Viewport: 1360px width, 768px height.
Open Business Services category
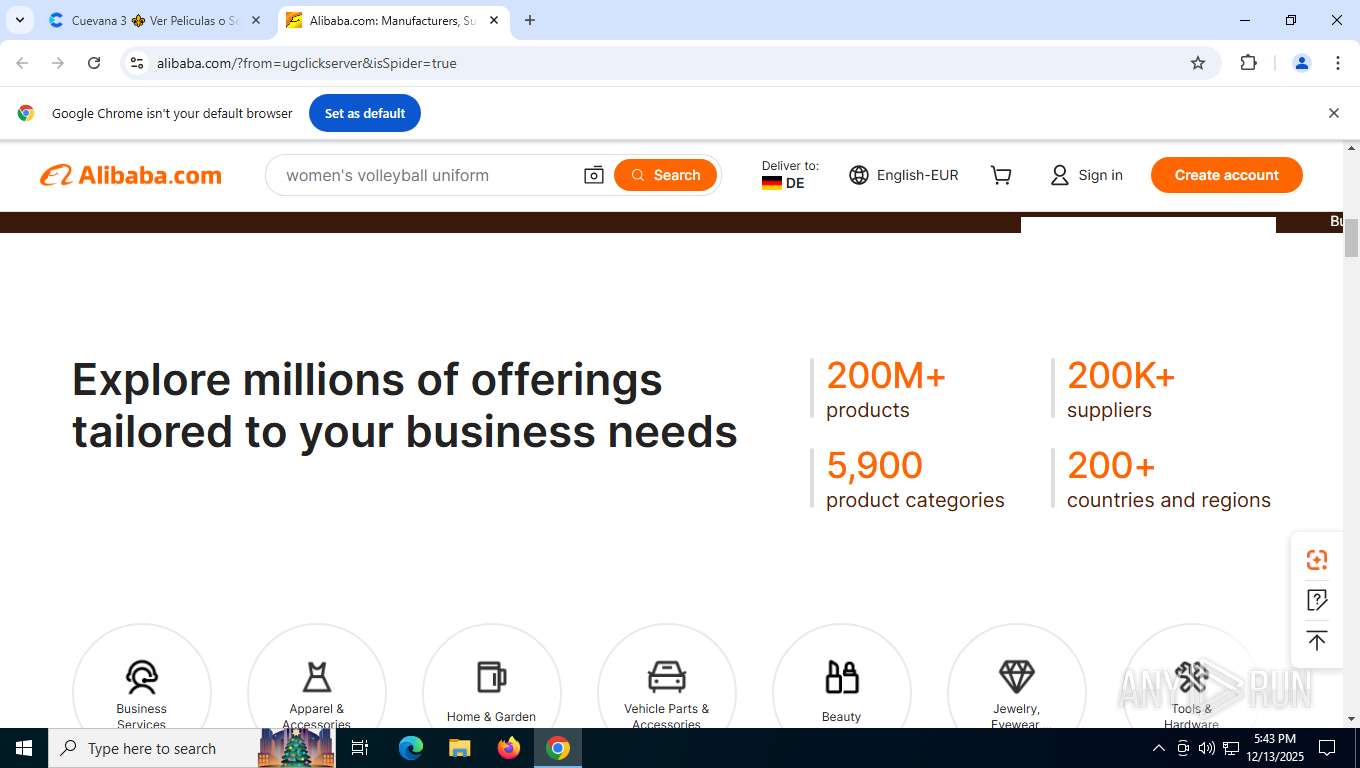142,692
